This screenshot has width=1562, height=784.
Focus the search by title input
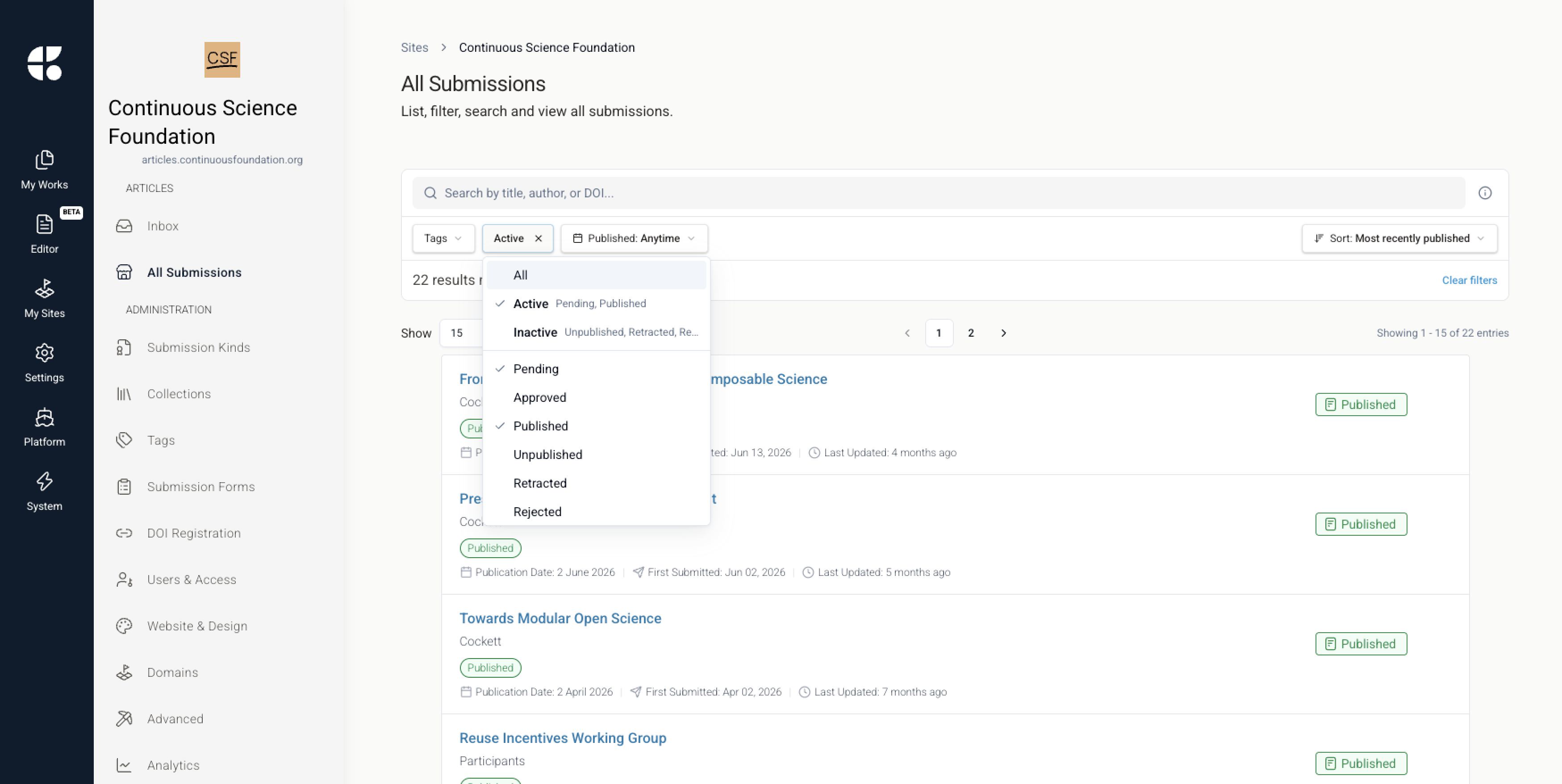(939, 193)
